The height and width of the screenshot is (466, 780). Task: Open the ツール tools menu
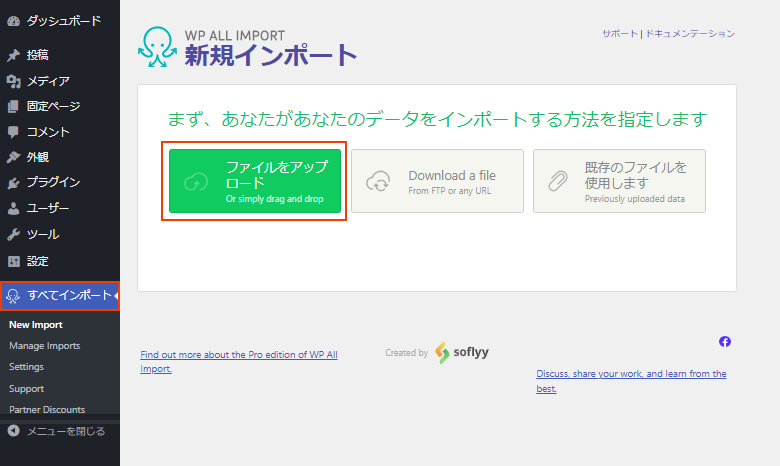pyautogui.click(x=42, y=234)
